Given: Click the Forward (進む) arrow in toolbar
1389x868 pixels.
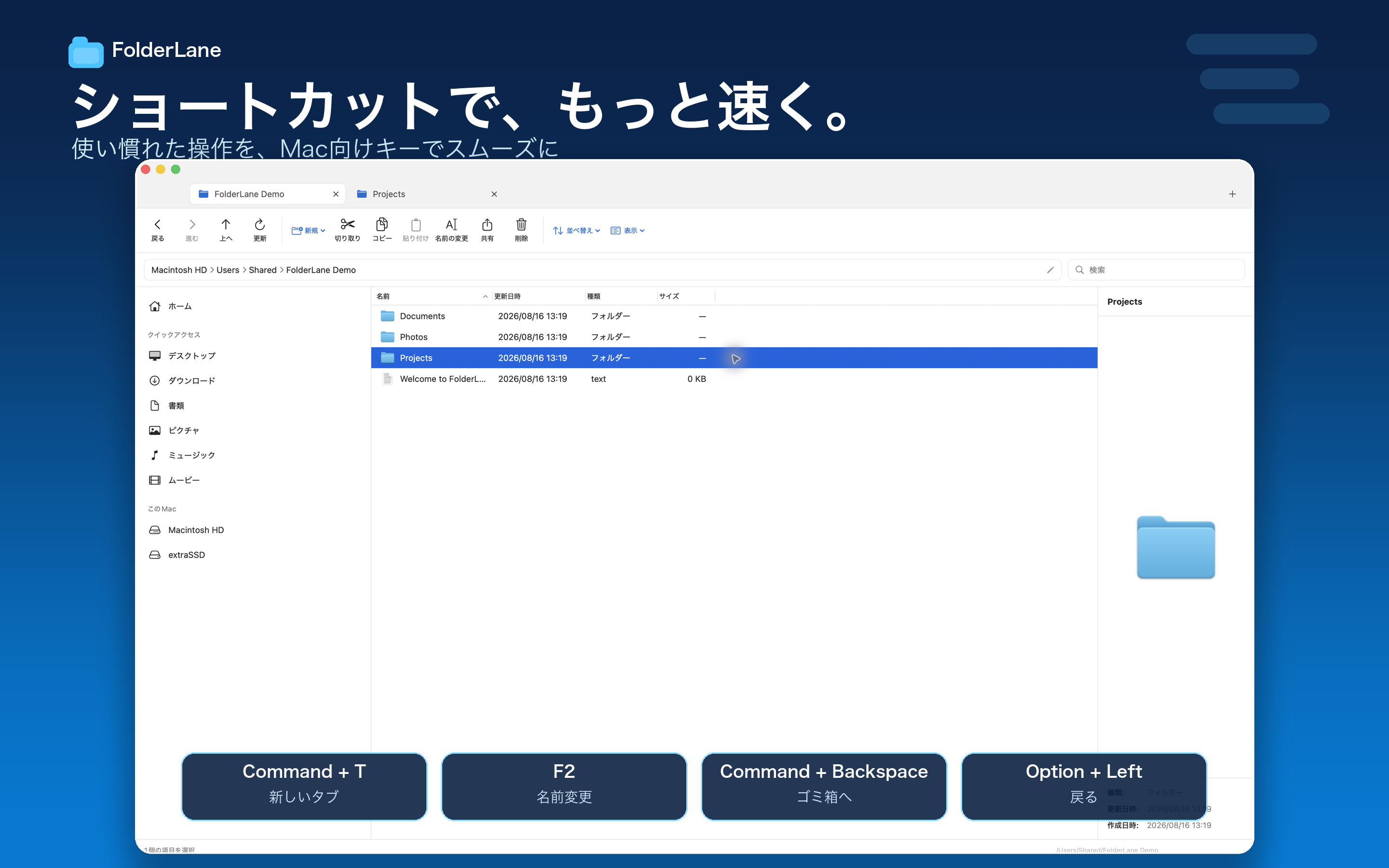Looking at the screenshot, I should 191,230.
